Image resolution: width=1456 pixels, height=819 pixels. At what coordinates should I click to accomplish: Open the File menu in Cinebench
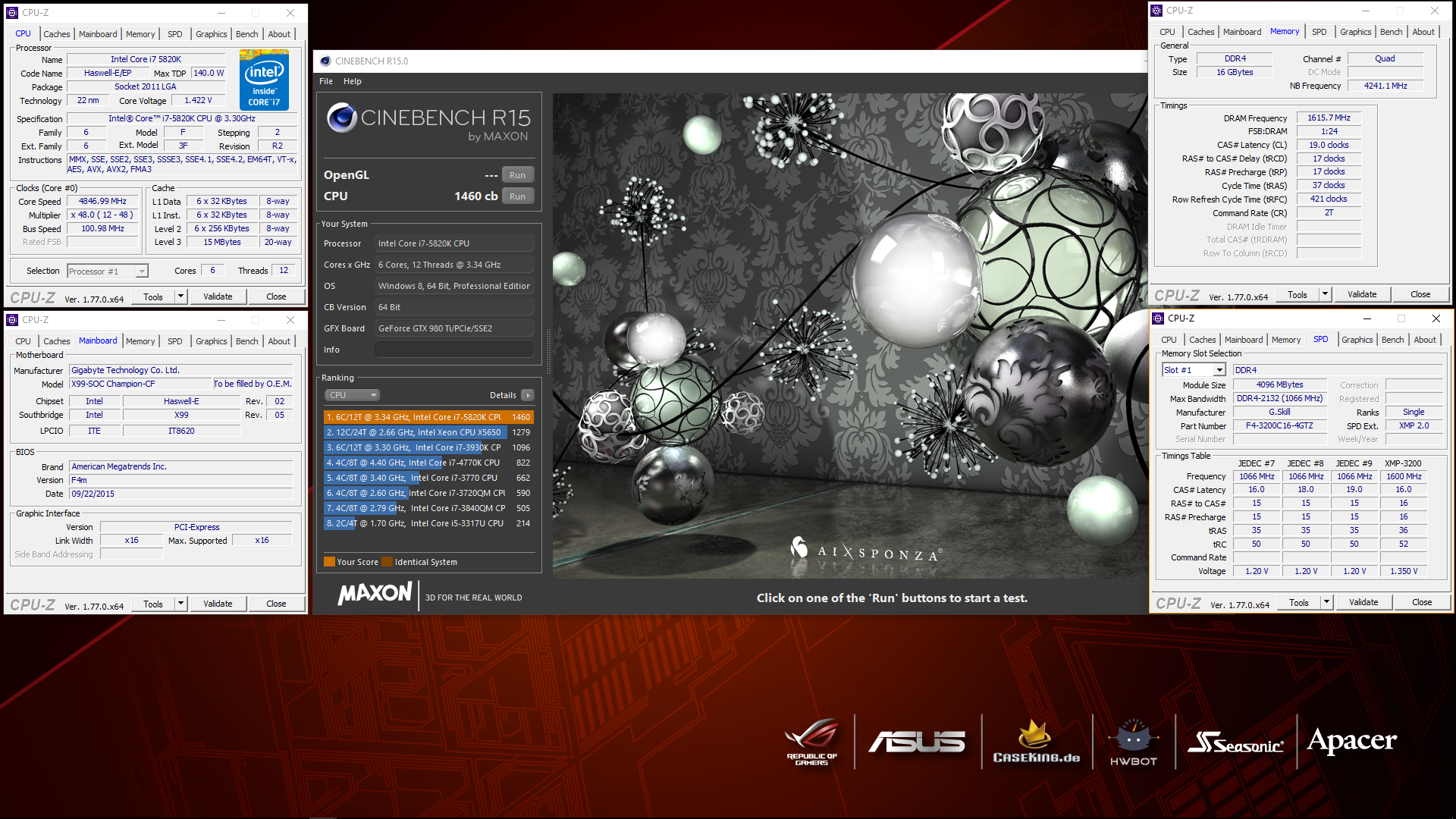click(x=326, y=81)
